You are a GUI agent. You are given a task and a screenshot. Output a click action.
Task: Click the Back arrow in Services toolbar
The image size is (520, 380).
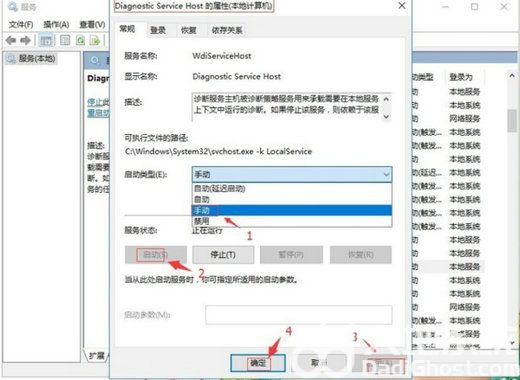pos(11,41)
